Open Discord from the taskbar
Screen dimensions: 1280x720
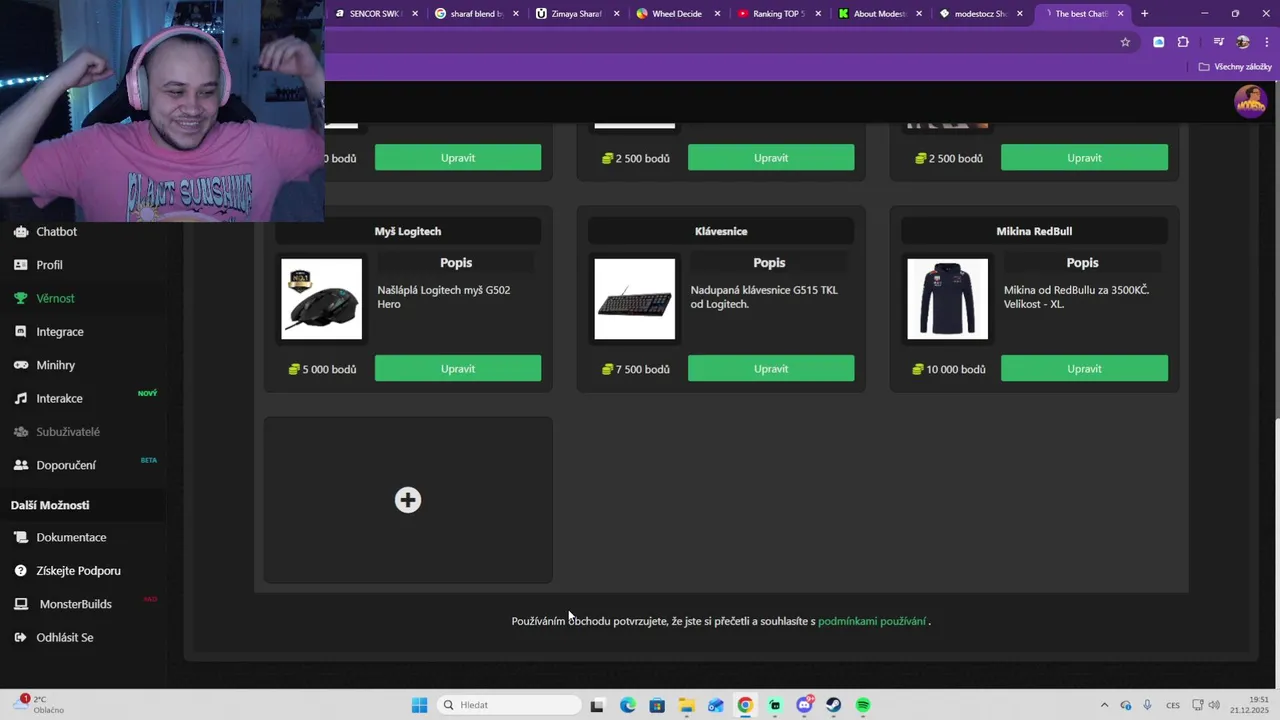tap(804, 705)
